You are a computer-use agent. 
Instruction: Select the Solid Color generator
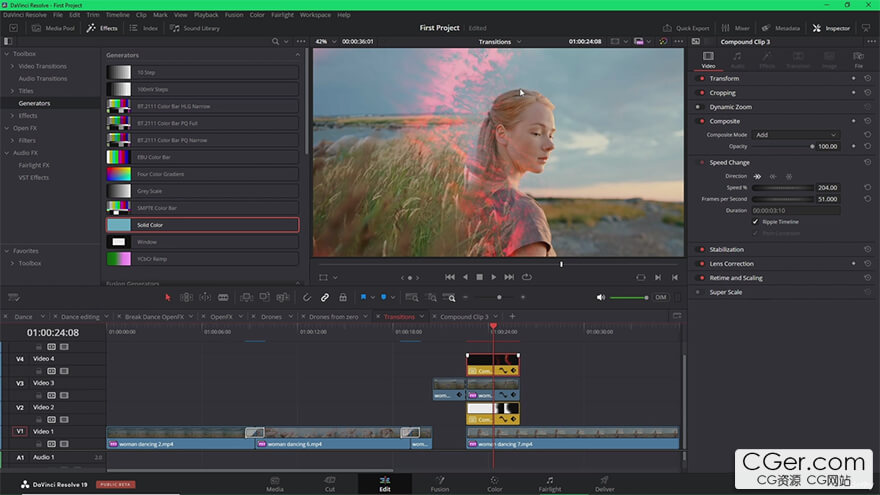click(203, 225)
